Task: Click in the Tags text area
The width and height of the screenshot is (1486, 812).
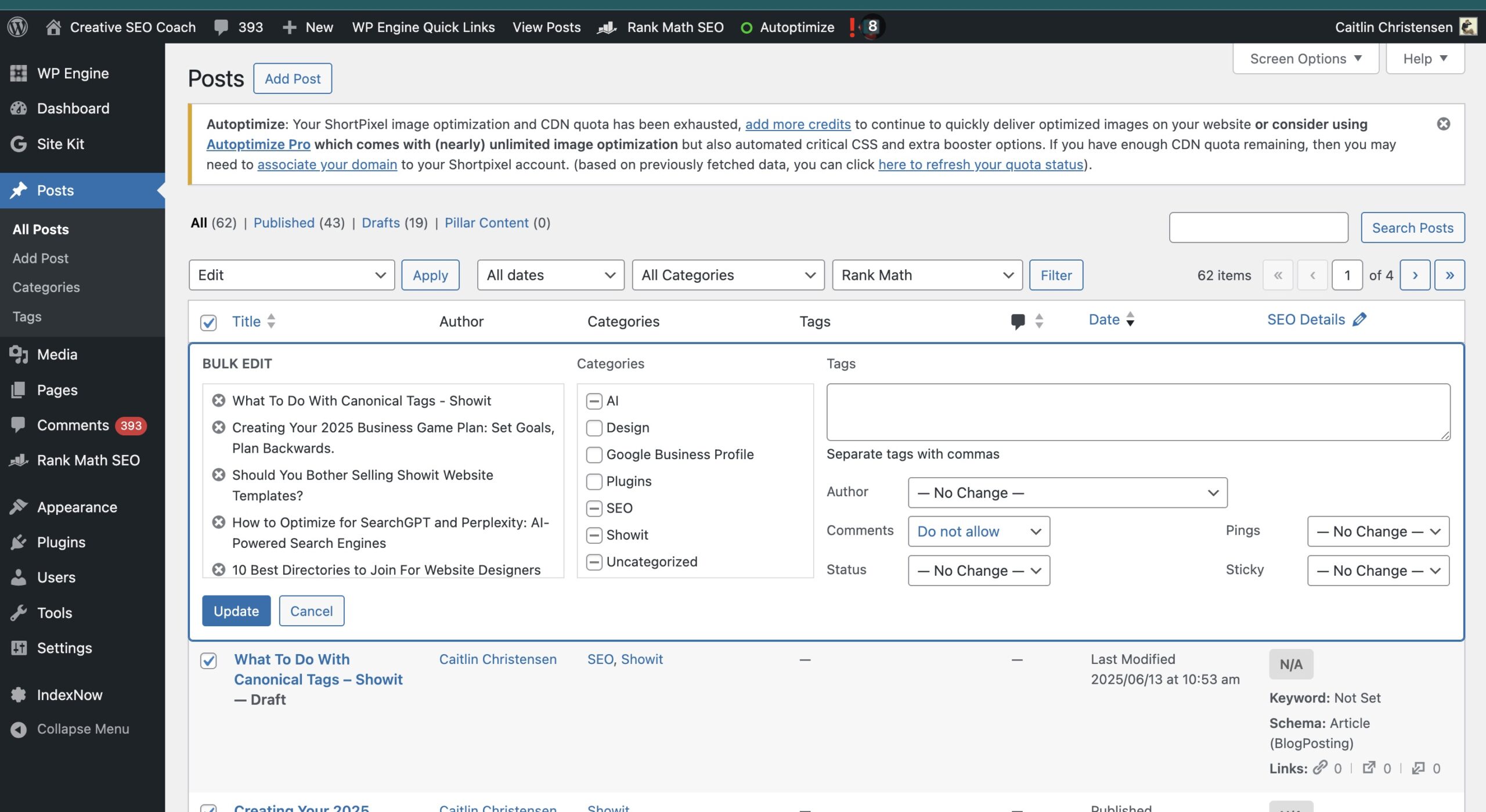Action: (1138, 412)
